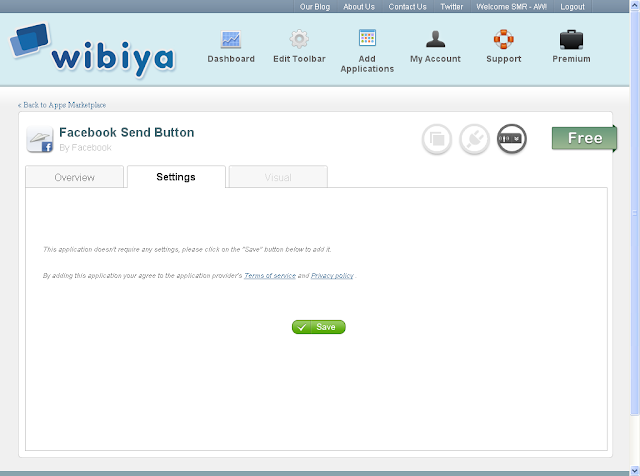Go back to Apps Marketplace
This screenshot has height=476, width=640.
coord(62,105)
